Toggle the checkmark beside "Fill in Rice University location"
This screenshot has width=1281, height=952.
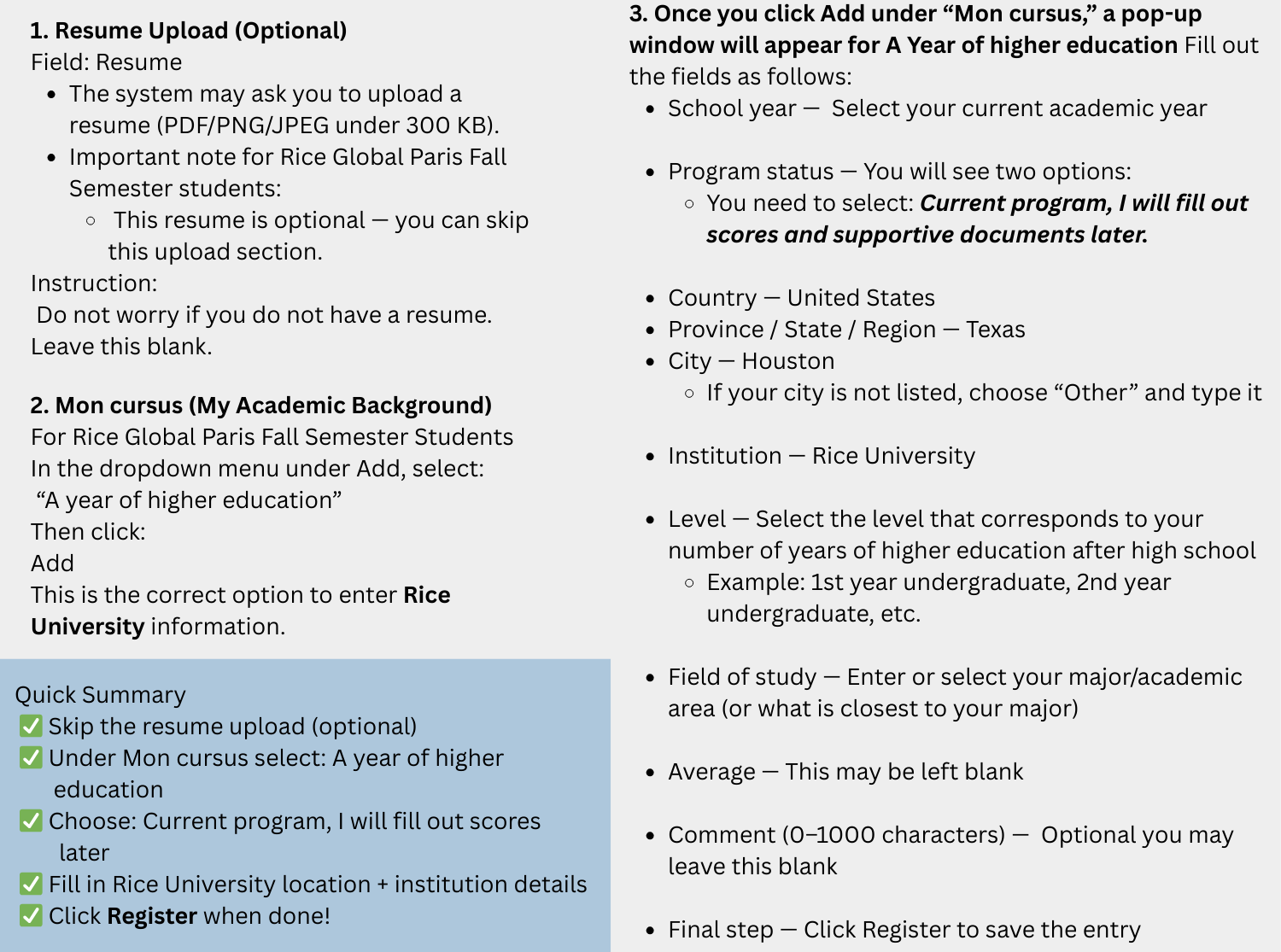pos(31,885)
